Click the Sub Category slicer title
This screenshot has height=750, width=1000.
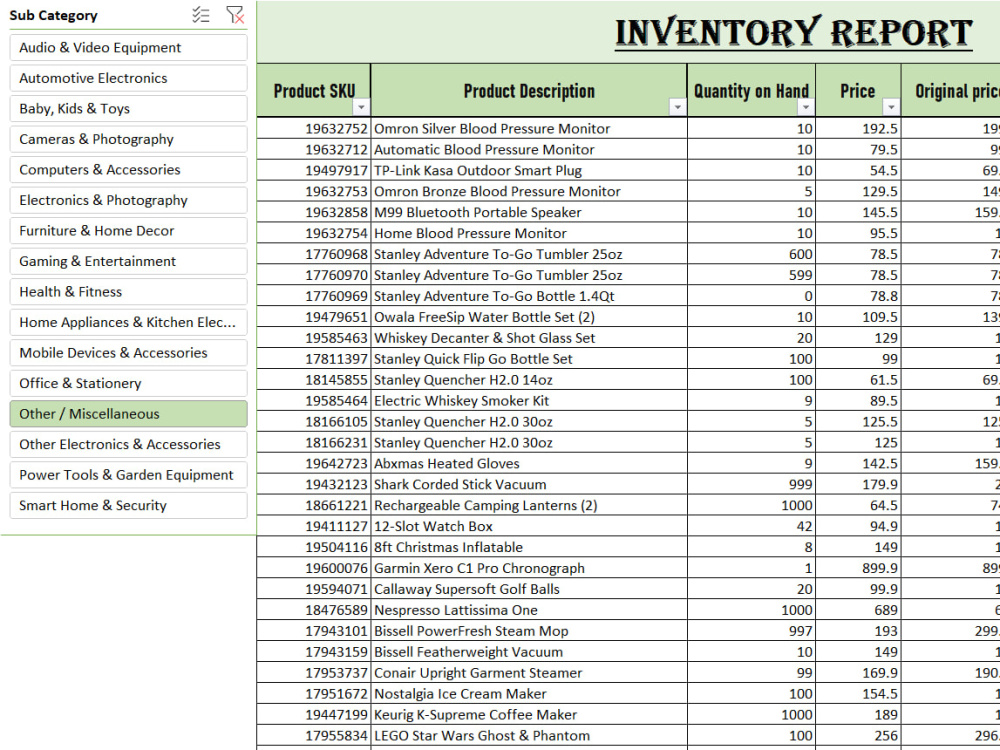pos(54,15)
